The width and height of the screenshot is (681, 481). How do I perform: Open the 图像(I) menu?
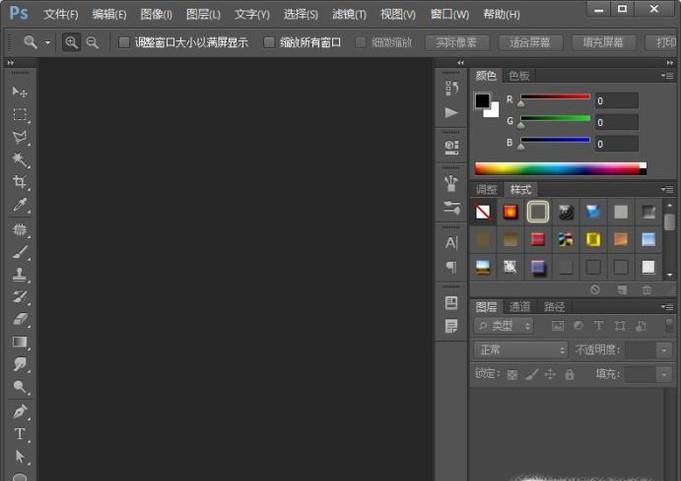point(156,14)
